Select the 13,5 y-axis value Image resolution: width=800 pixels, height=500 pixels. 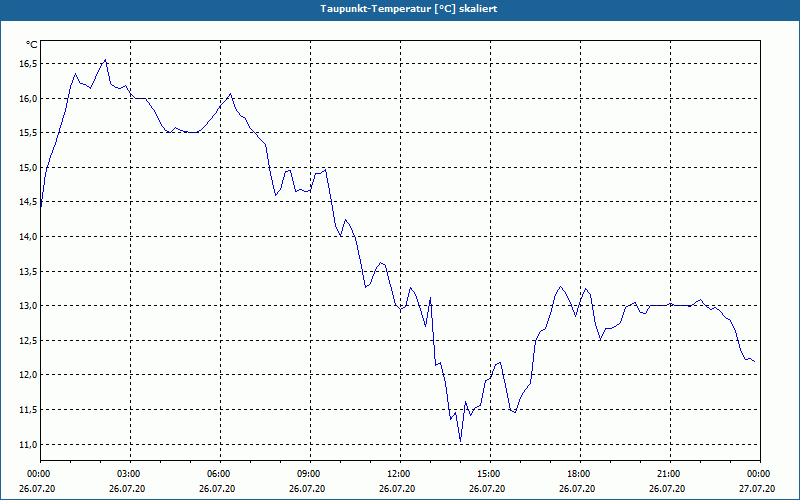pyautogui.click(x=28, y=271)
